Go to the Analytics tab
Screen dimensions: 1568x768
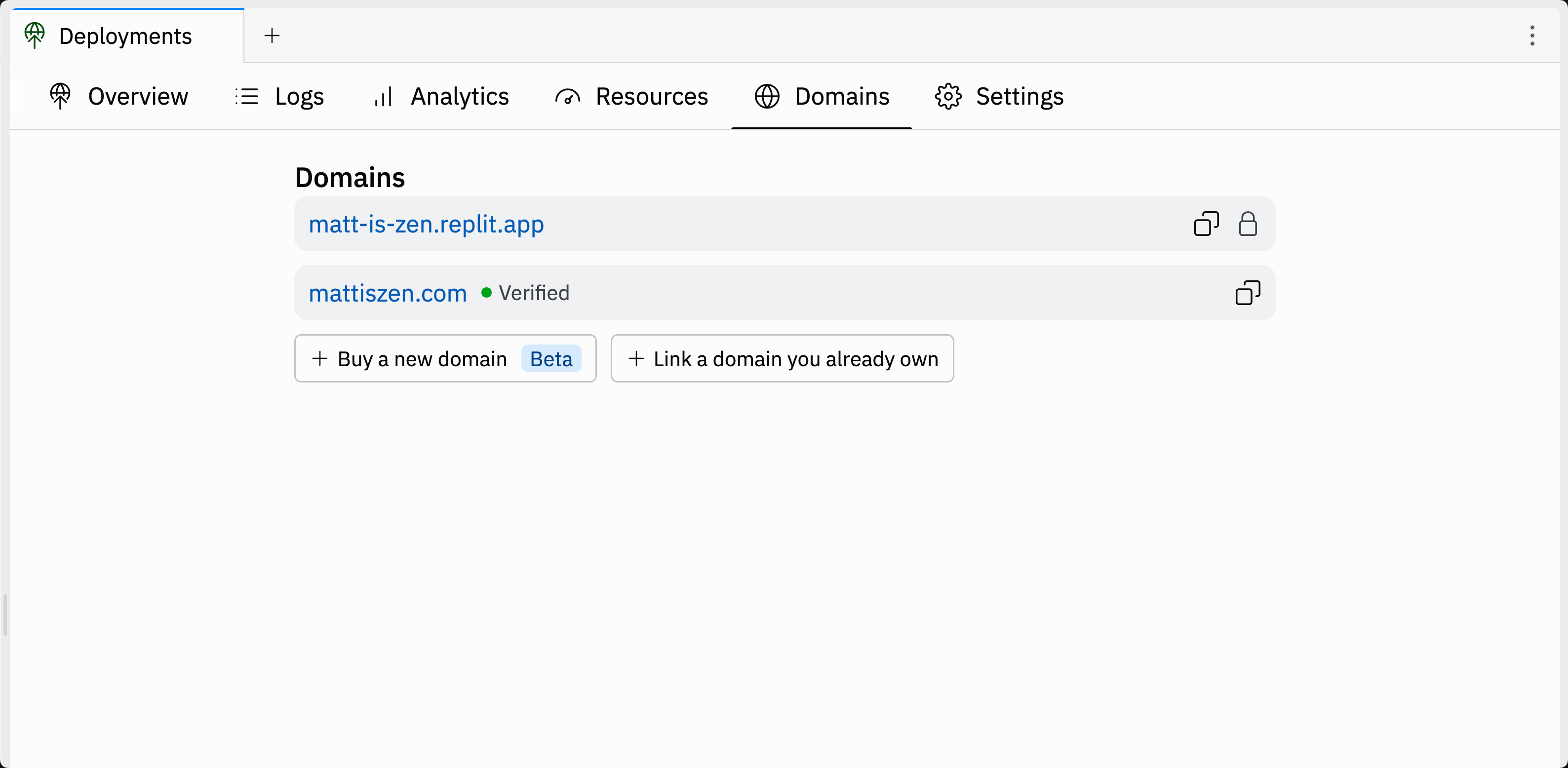tap(460, 97)
